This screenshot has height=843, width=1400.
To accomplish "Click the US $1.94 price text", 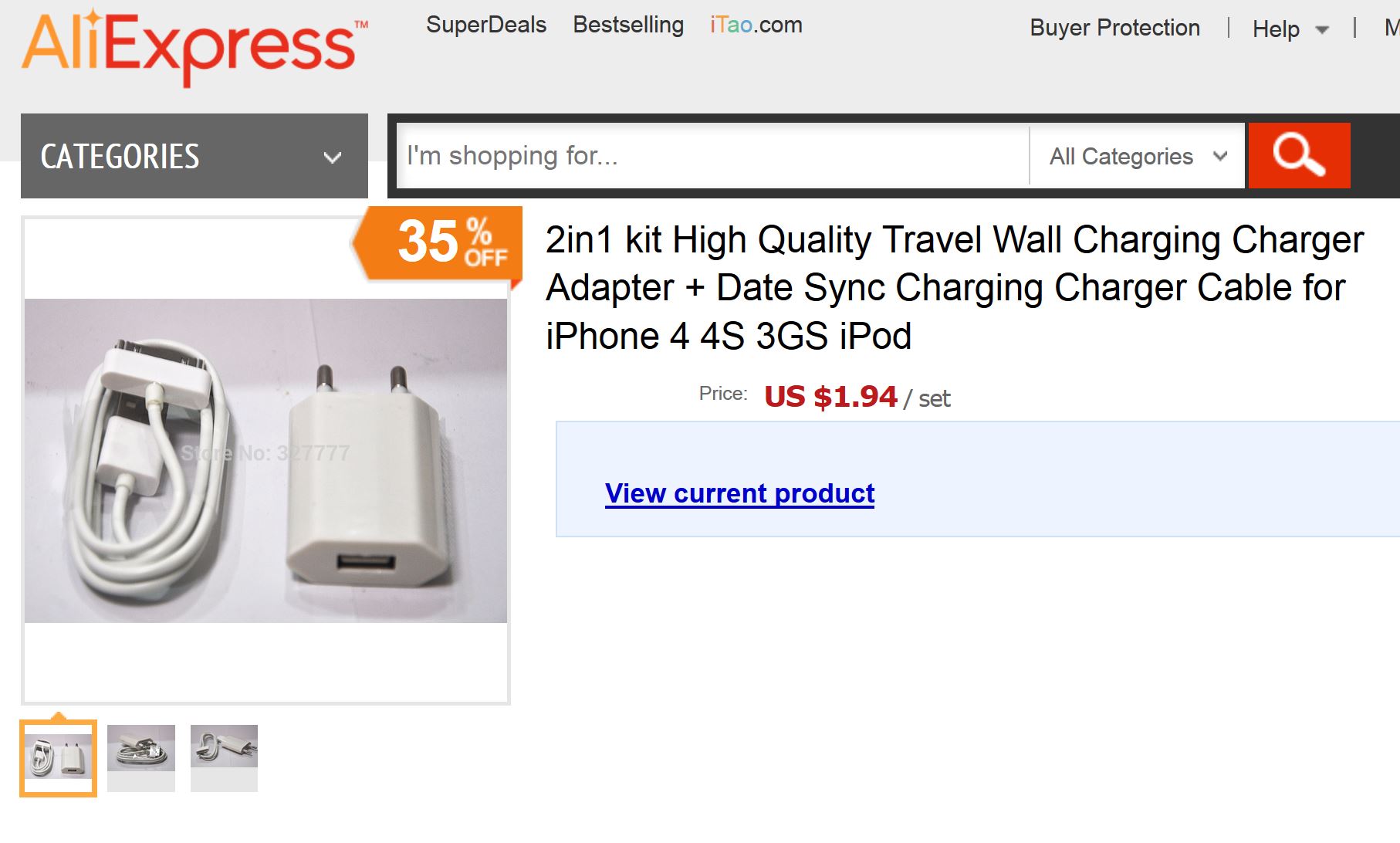I will (x=830, y=396).
